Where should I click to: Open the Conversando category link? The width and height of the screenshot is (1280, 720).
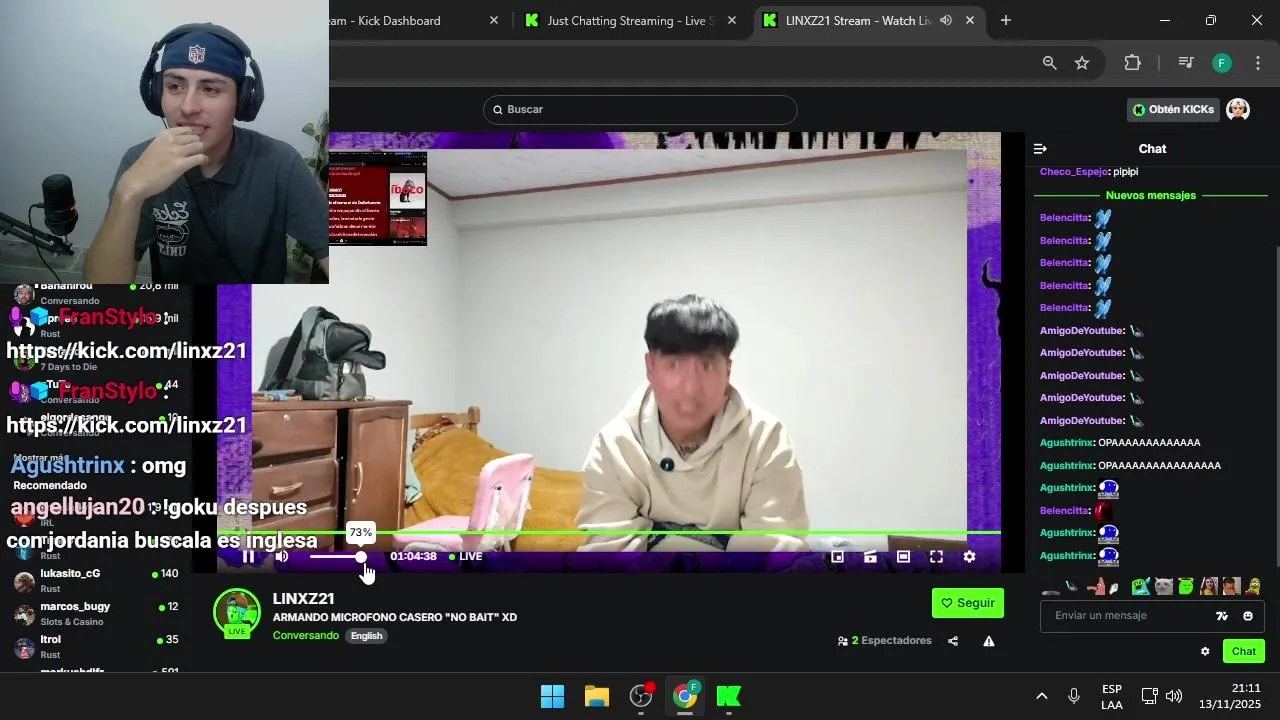pyautogui.click(x=306, y=636)
